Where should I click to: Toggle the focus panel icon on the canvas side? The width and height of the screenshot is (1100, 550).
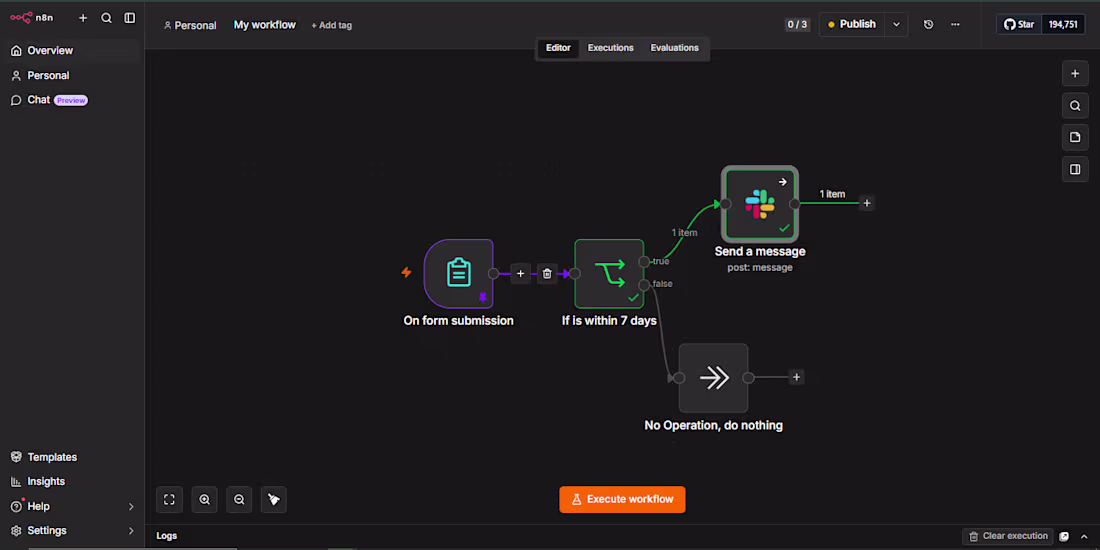(1075, 169)
